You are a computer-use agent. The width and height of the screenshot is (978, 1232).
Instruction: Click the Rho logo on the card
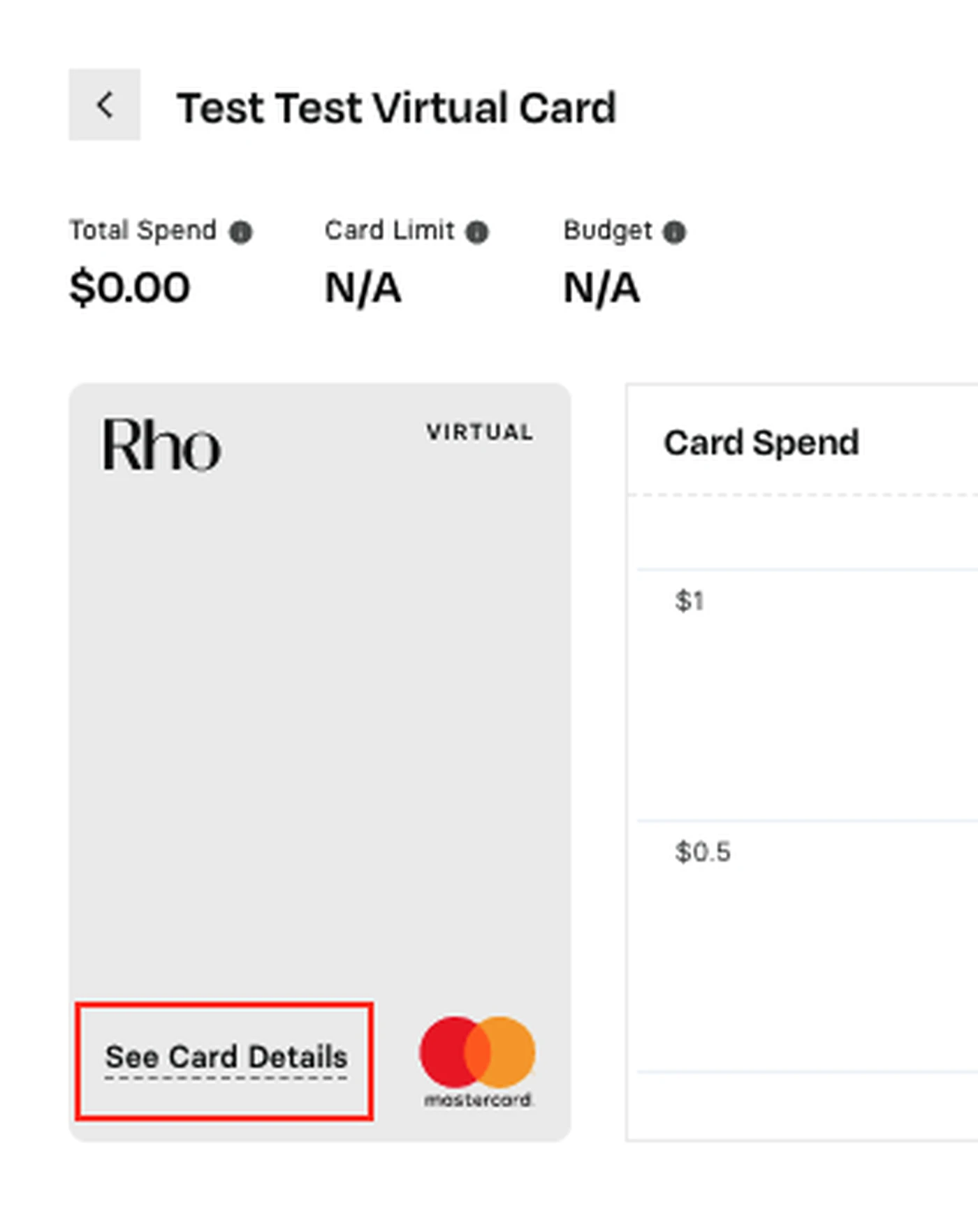tap(162, 444)
